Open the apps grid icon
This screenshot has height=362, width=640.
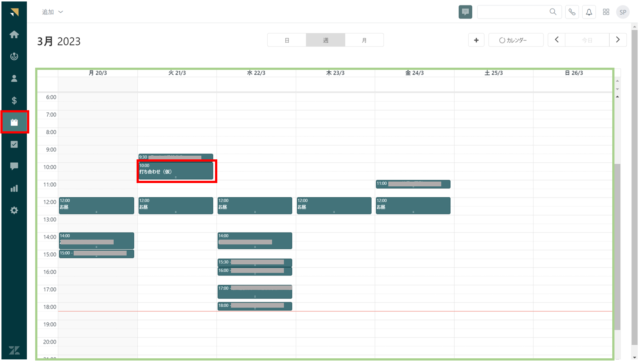click(x=606, y=12)
